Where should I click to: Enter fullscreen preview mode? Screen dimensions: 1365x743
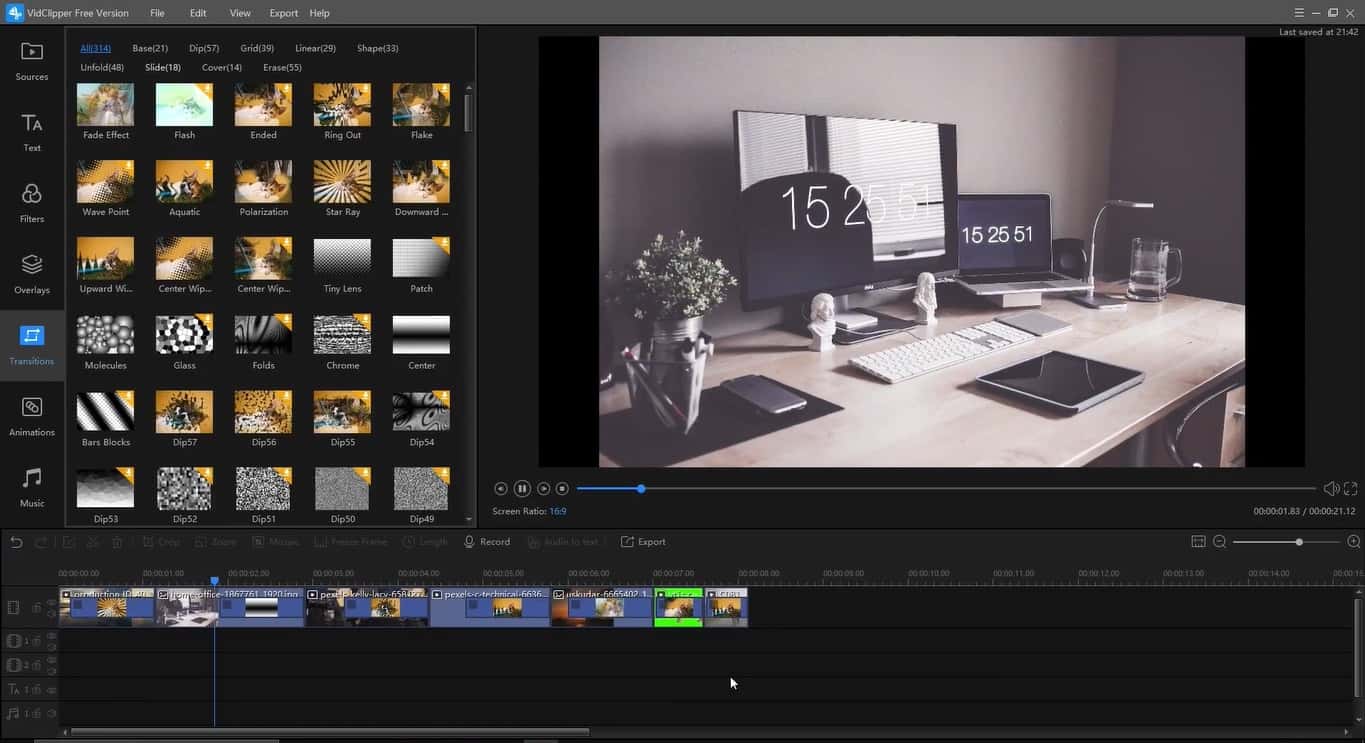point(1350,489)
